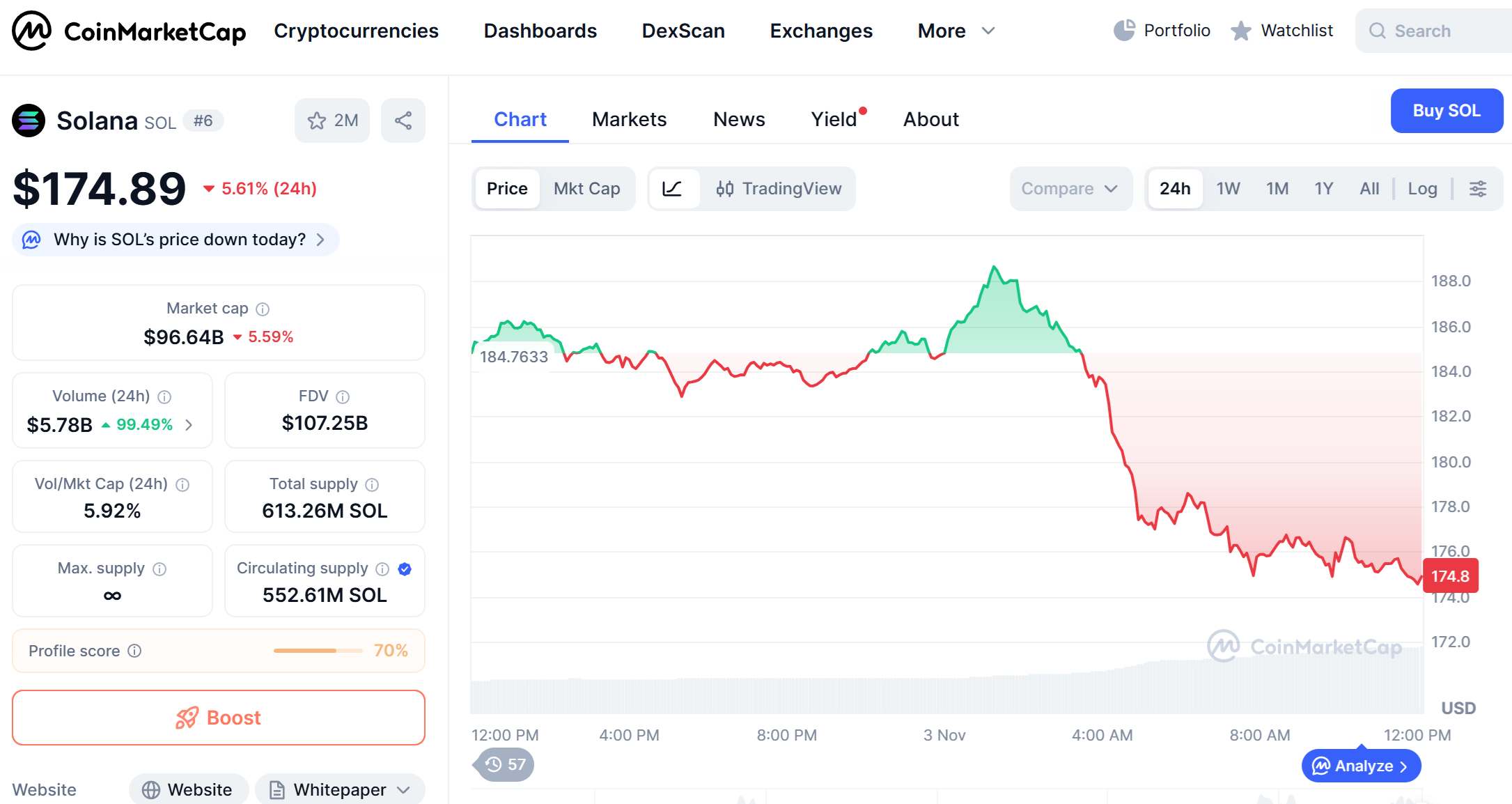Click the Market cap info icon
This screenshot has width=1512, height=804.
[x=263, y=309]
